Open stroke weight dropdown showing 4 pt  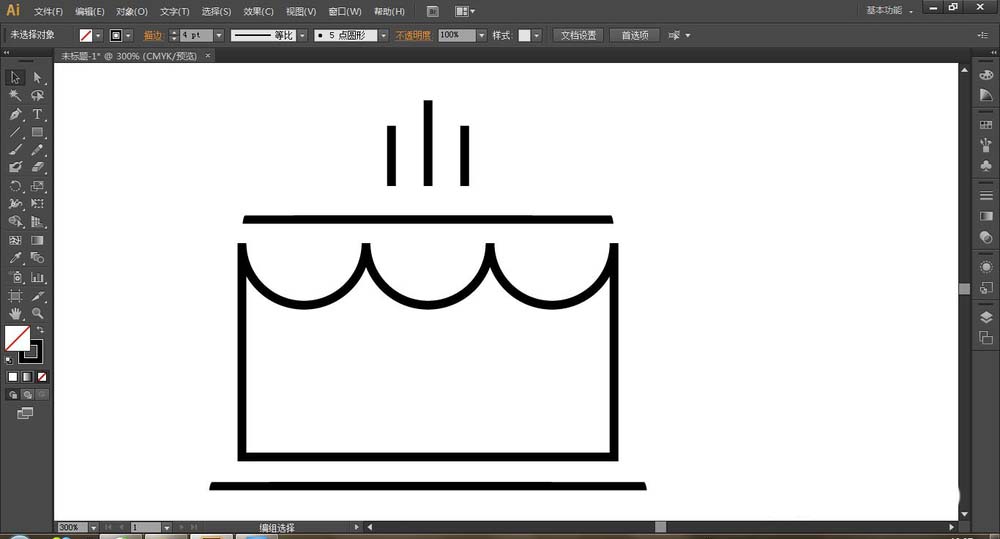coord(219,35)
